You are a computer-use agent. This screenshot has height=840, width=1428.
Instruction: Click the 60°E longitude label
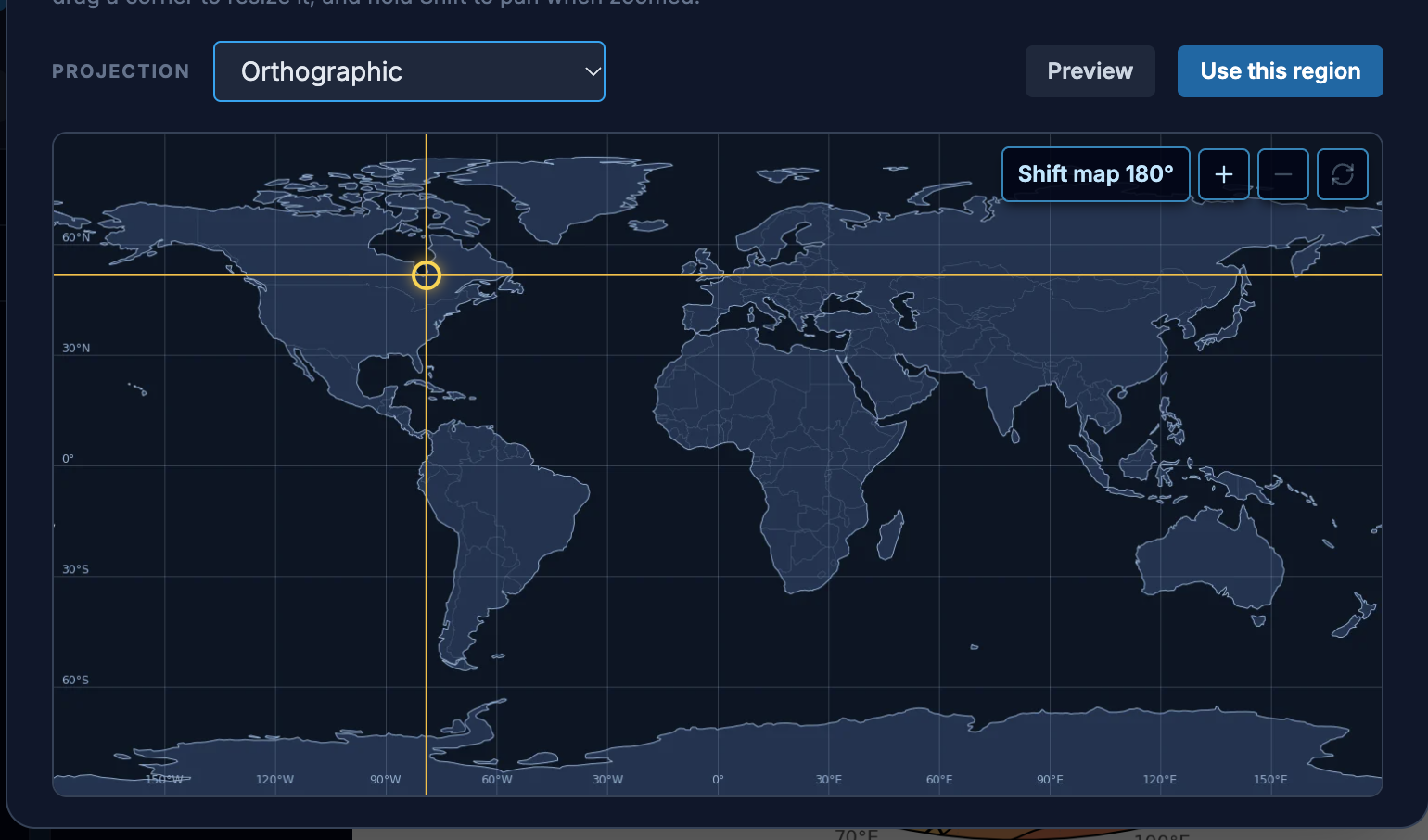[939, 780]
